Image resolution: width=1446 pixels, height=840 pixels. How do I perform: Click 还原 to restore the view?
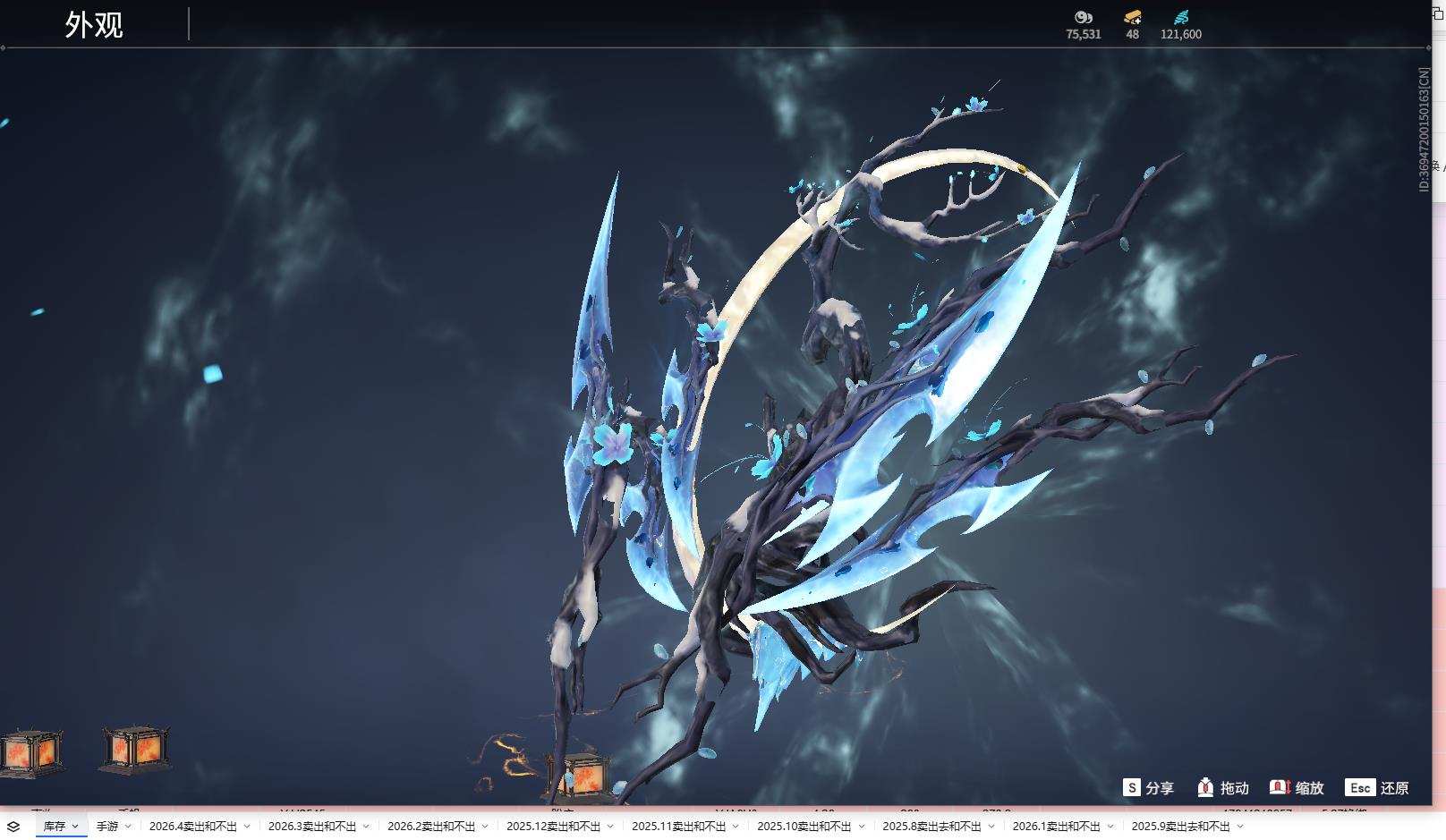(x=1395, y=788)
